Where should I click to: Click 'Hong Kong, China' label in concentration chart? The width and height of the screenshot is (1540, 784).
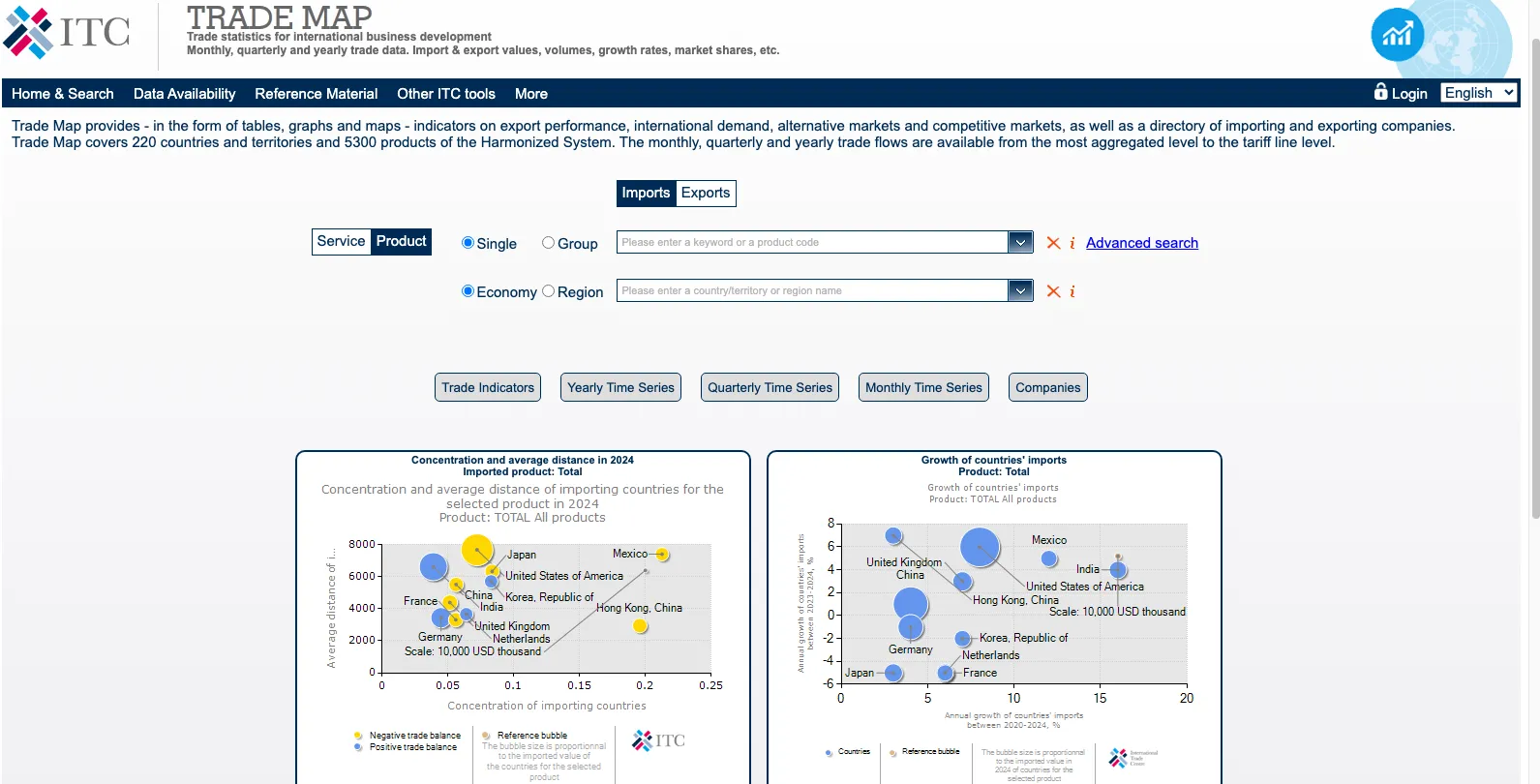[x=639, y=608]
